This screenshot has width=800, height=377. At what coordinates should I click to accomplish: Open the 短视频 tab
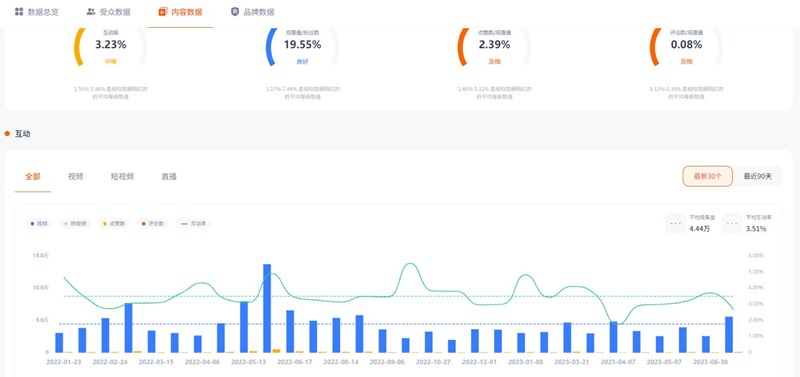click(x=122, y=177)
